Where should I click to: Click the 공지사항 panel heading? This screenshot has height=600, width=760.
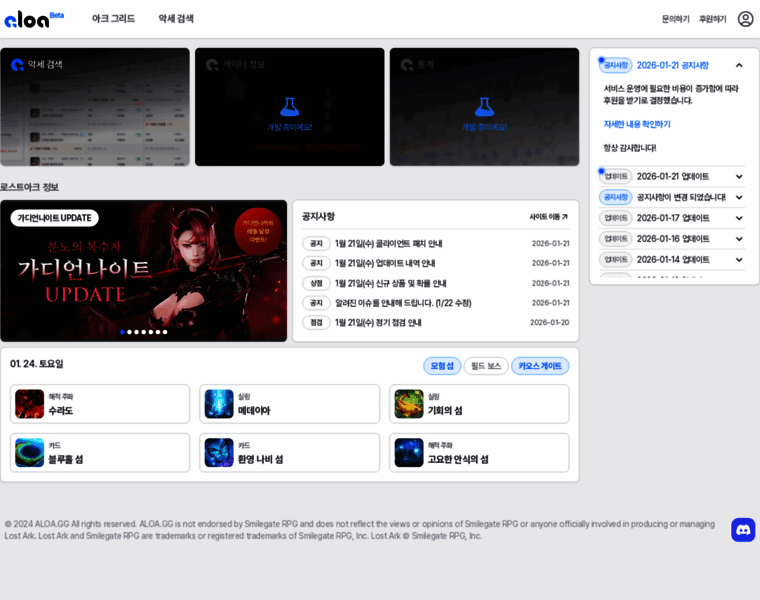318,216
